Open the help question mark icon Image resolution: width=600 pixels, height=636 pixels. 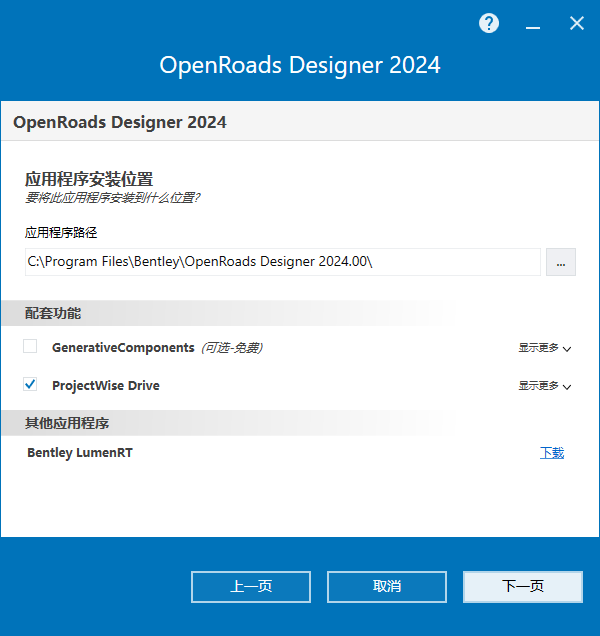pyautogui.click(x=489, y=23)
